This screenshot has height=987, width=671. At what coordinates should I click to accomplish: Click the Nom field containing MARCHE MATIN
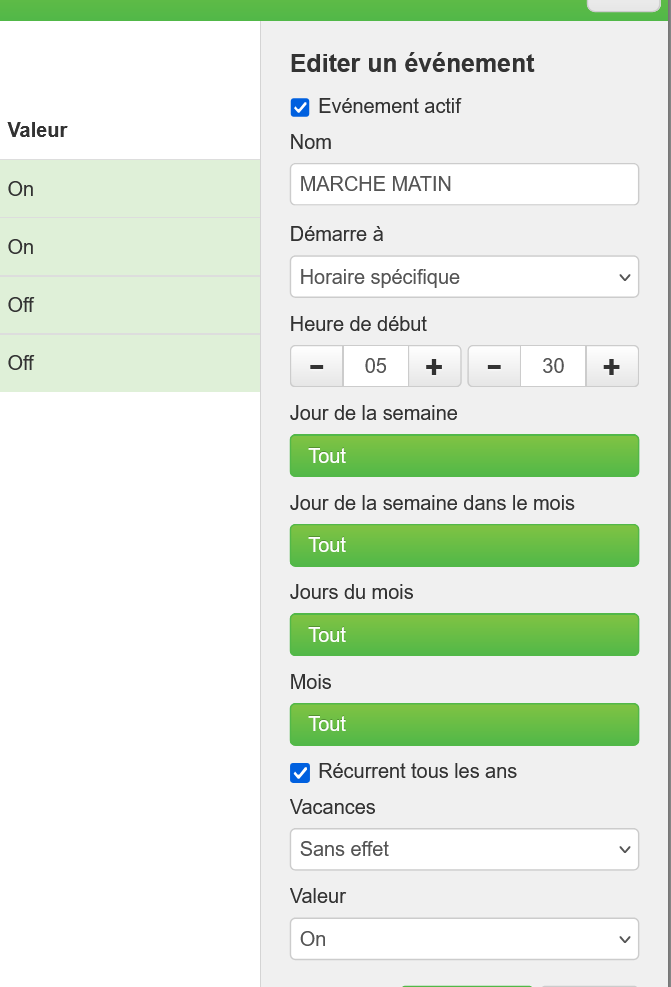(x=464, y=185)
